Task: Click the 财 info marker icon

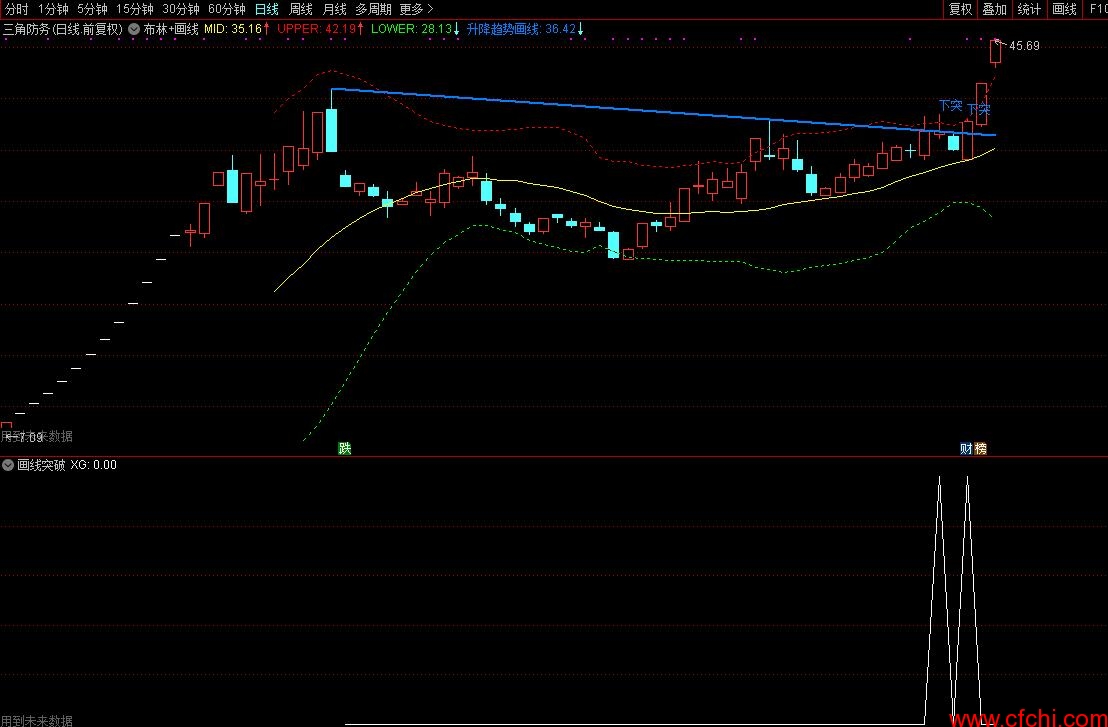Action: [x=966, y=448]
